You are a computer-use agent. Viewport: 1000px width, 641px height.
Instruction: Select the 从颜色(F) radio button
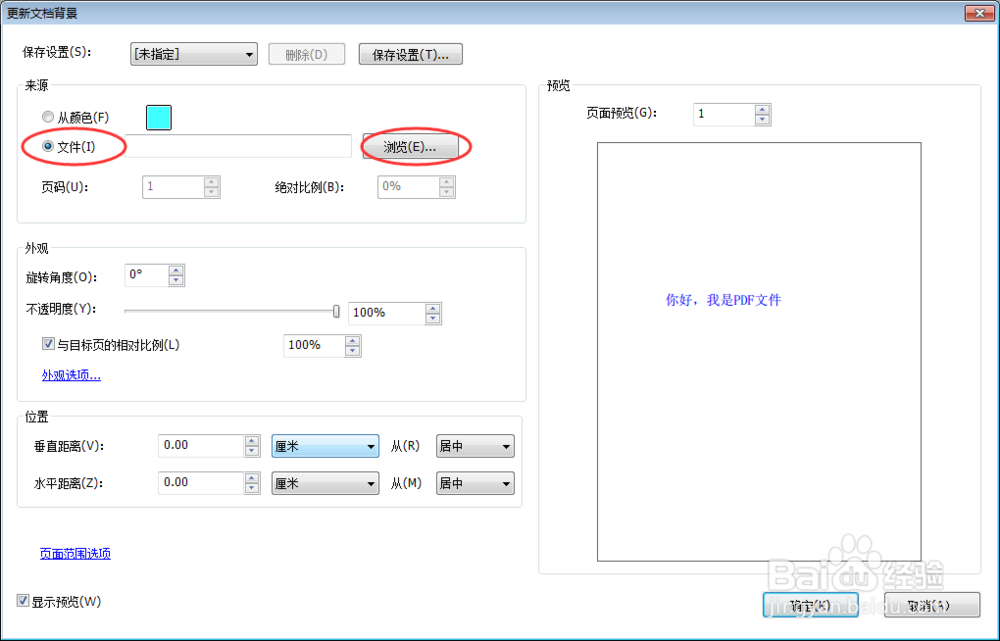[x=48, y=117]
